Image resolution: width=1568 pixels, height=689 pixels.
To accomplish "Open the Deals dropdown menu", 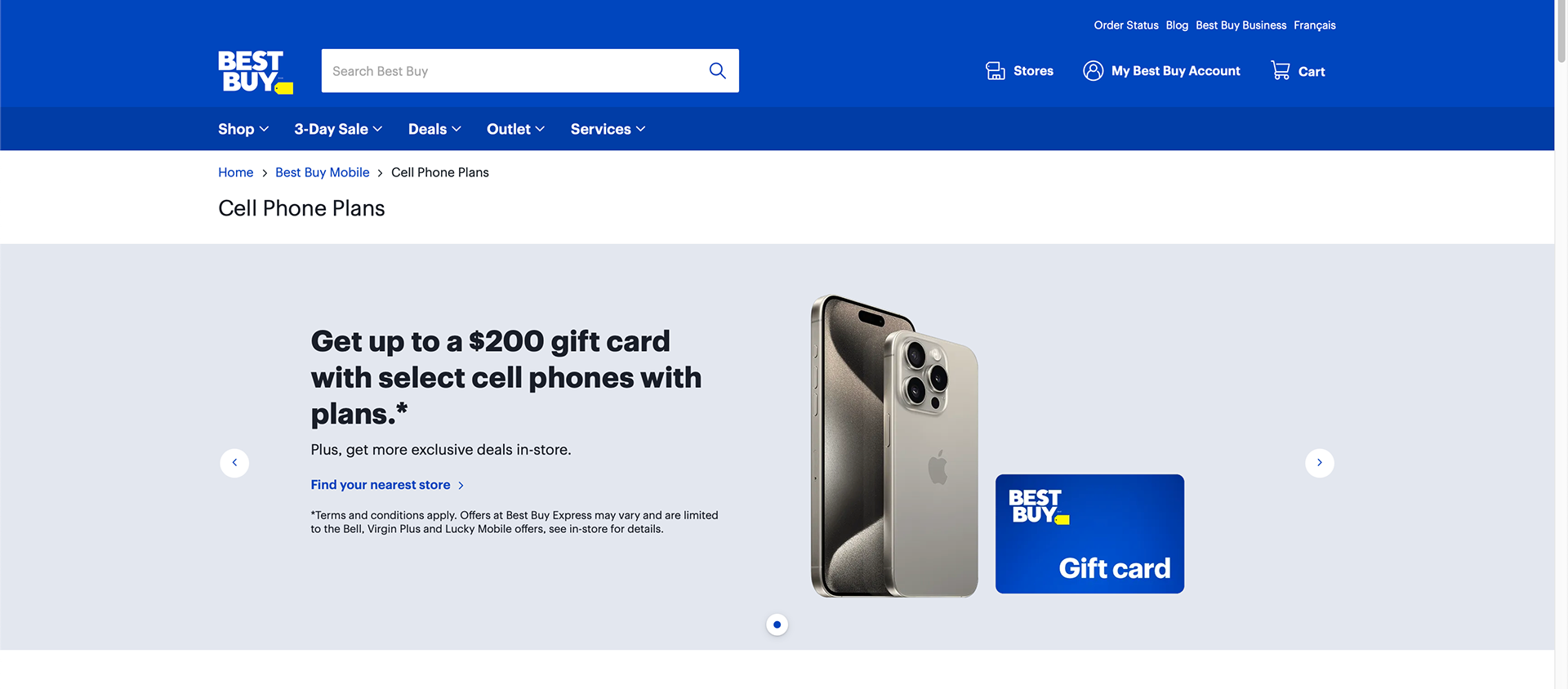I will [x=434, y=129].
